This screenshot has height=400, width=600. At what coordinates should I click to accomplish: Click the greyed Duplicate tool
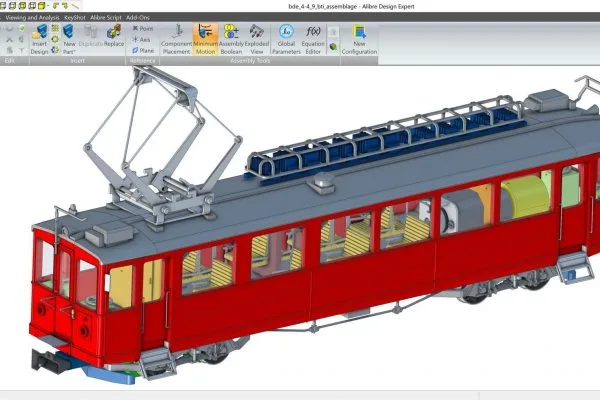pyautogui.click(x=91, y=36)
